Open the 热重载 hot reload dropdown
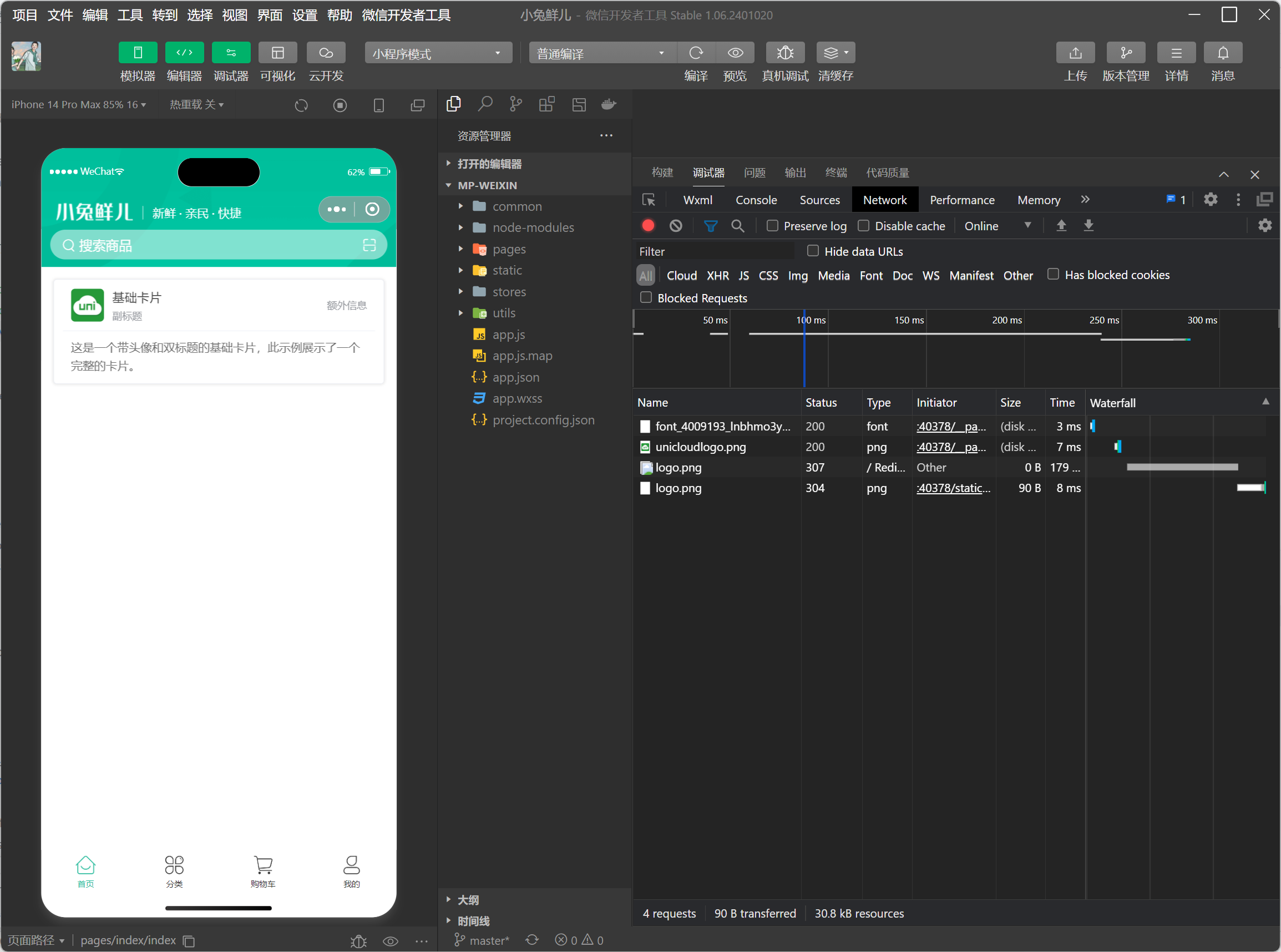Screen dimensions: 1281x952 196,104
